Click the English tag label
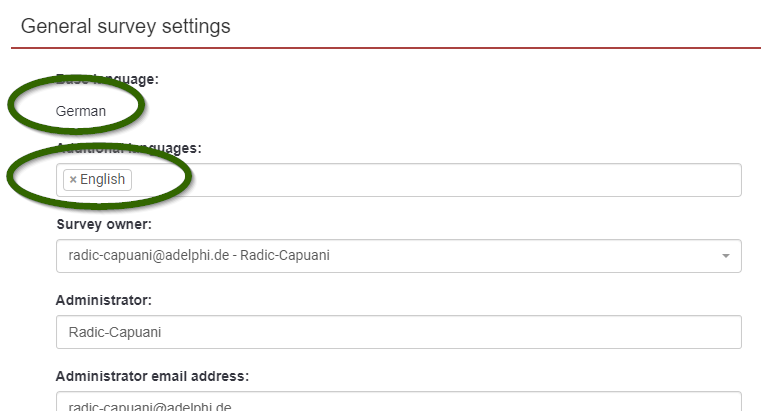 point(102,180)
